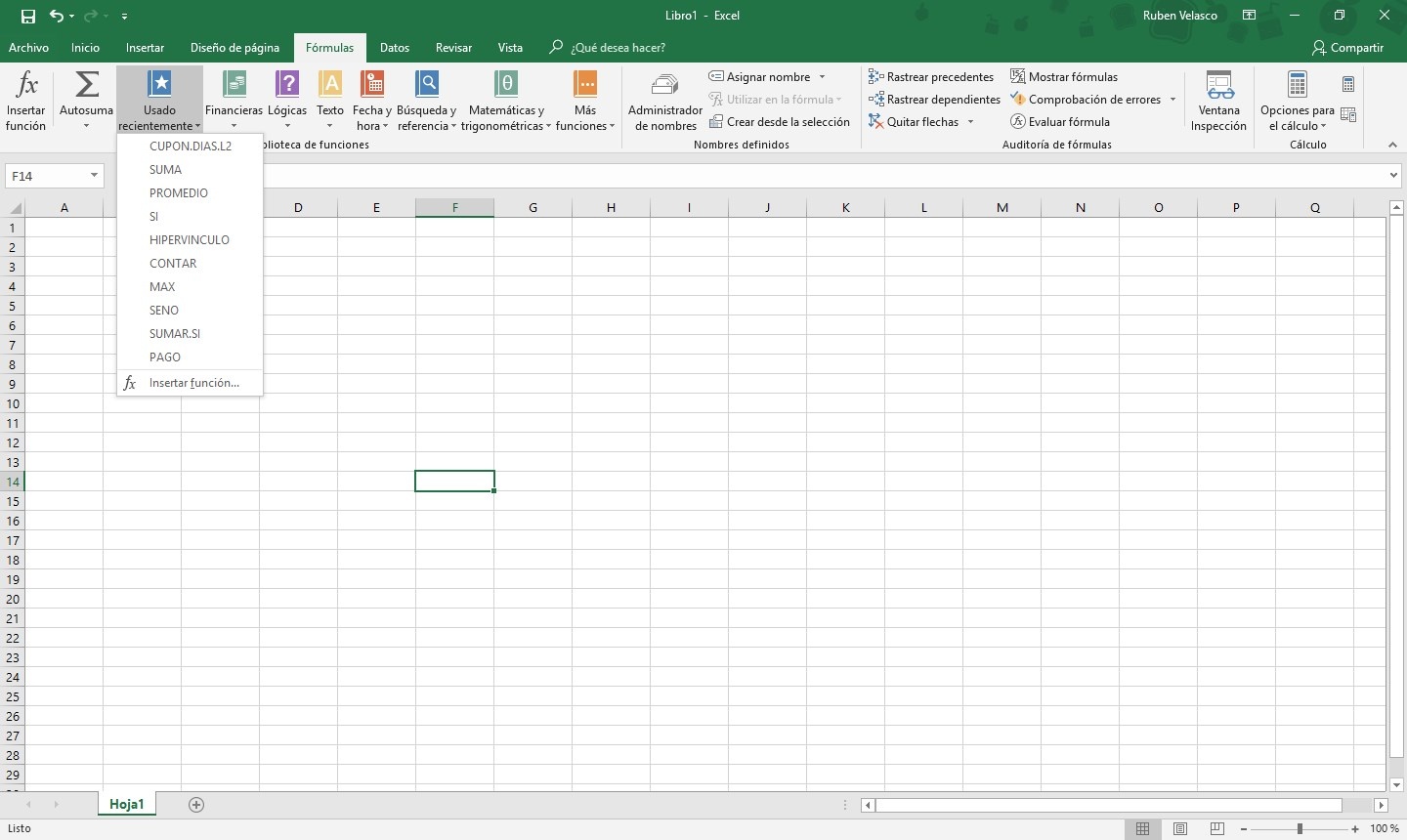Click horizontal scrollbar right arrow
Screen dimensions: 1407x840
[1381, 805]
